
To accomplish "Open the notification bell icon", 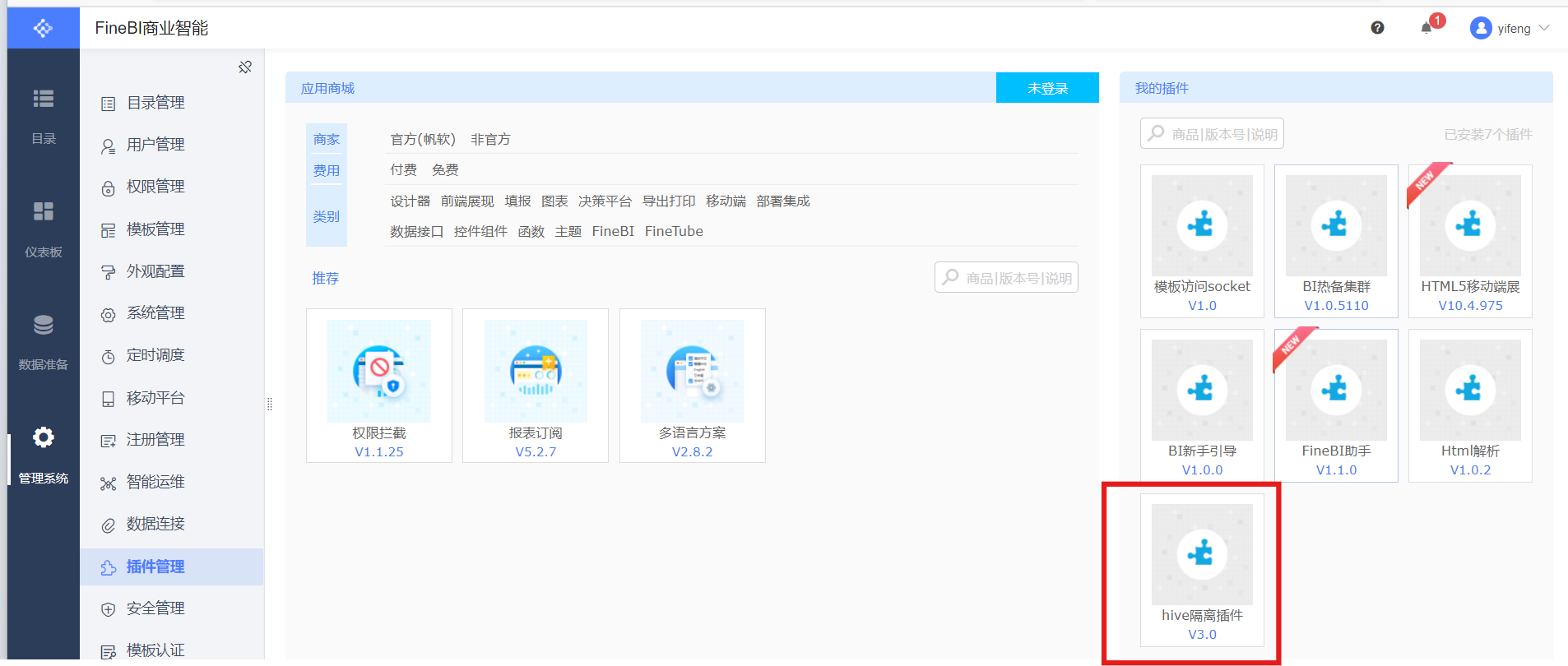I will (x=1427, y=28).
